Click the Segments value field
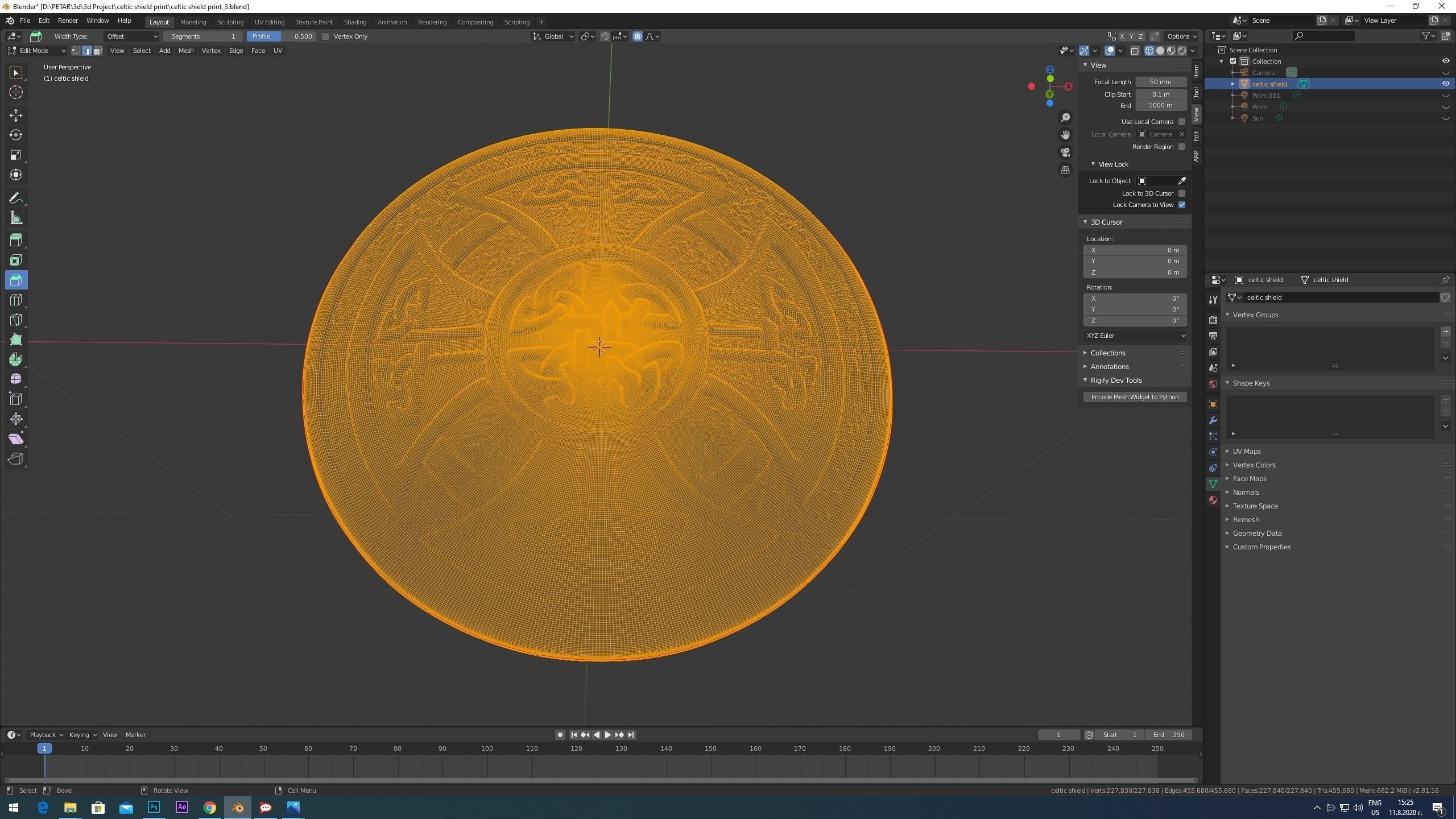The width and height of the screenshot is (1456, 819). 202,36
